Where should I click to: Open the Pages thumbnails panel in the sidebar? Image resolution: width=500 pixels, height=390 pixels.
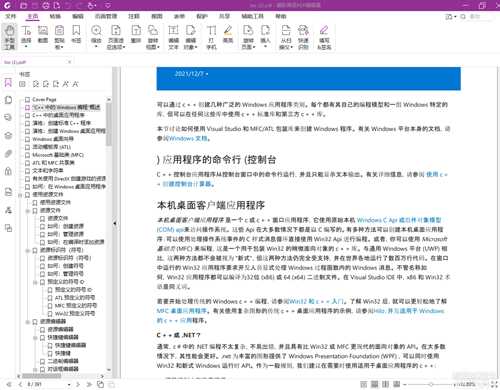tap(8, 100)
